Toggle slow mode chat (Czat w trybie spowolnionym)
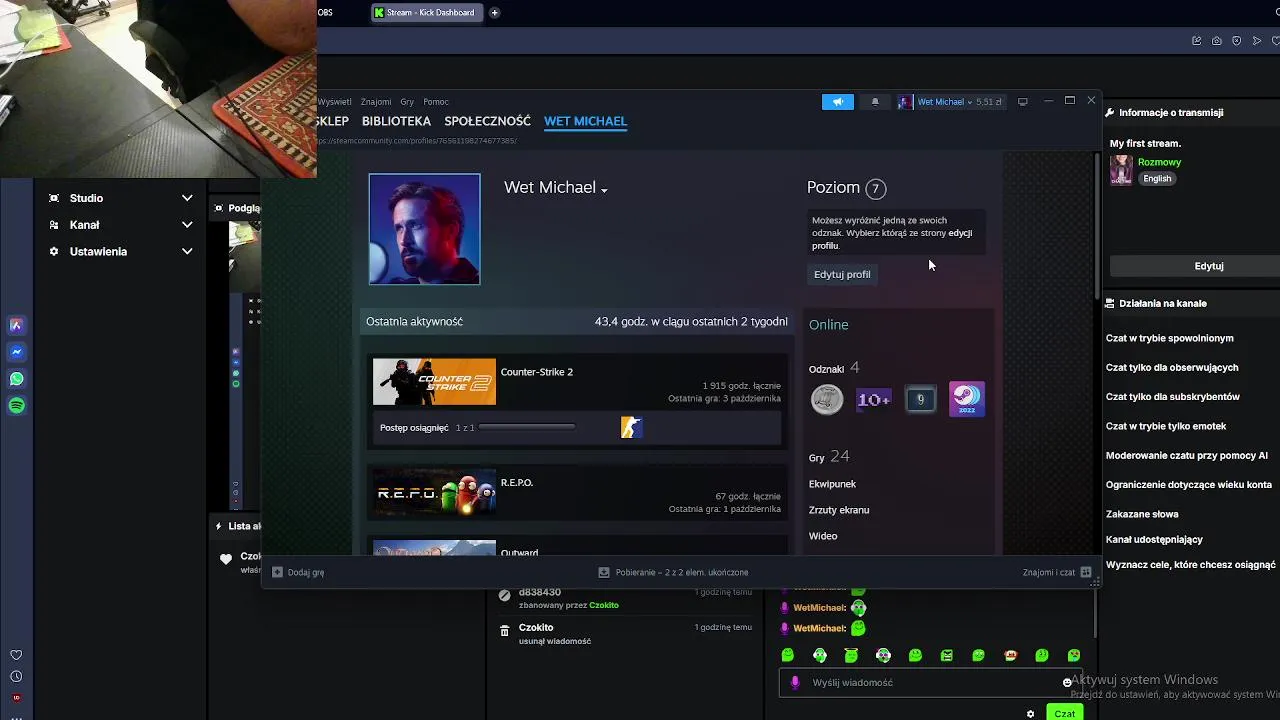Image resolution: width=1280 pixels, height=720 pixels. [1169, 338]
